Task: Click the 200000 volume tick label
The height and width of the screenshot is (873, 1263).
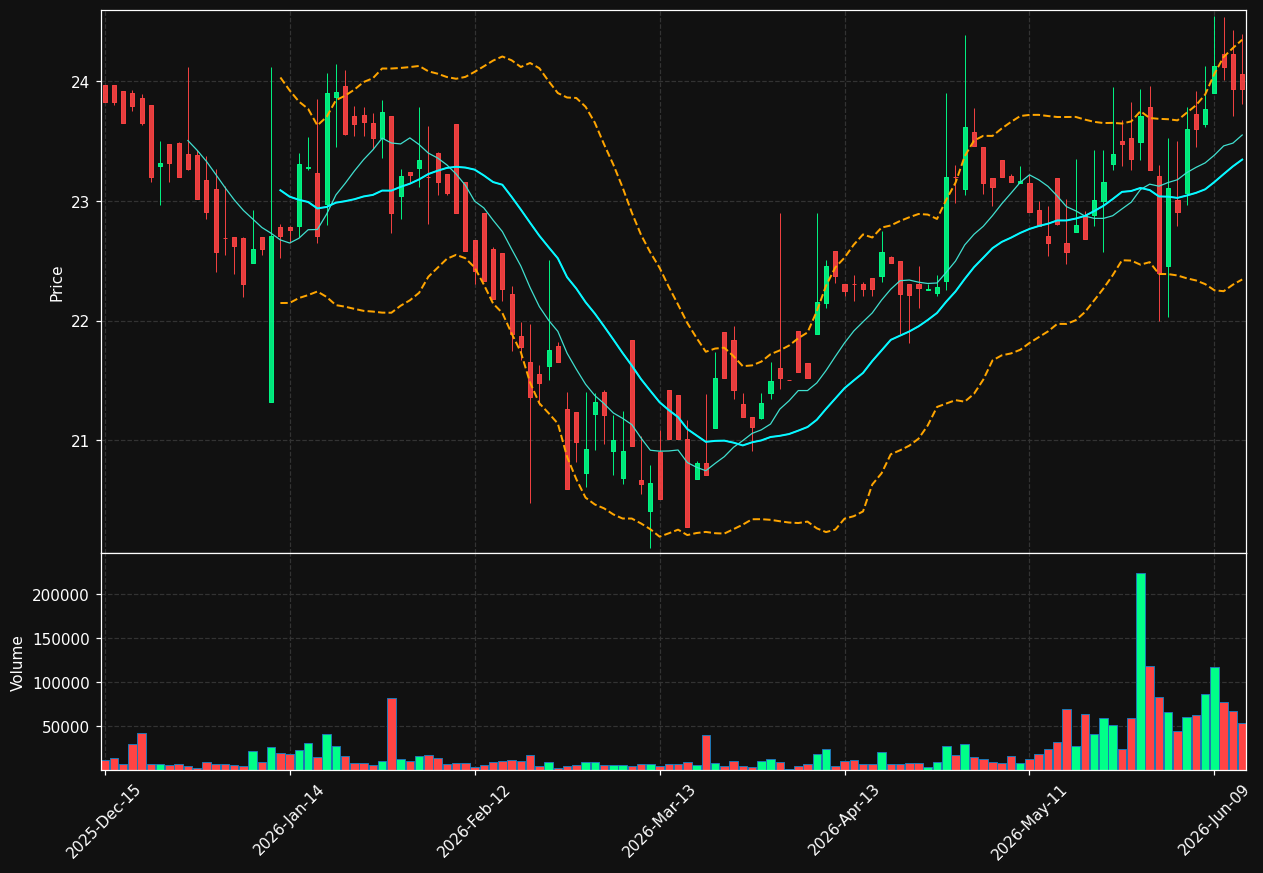Action: 62,596
